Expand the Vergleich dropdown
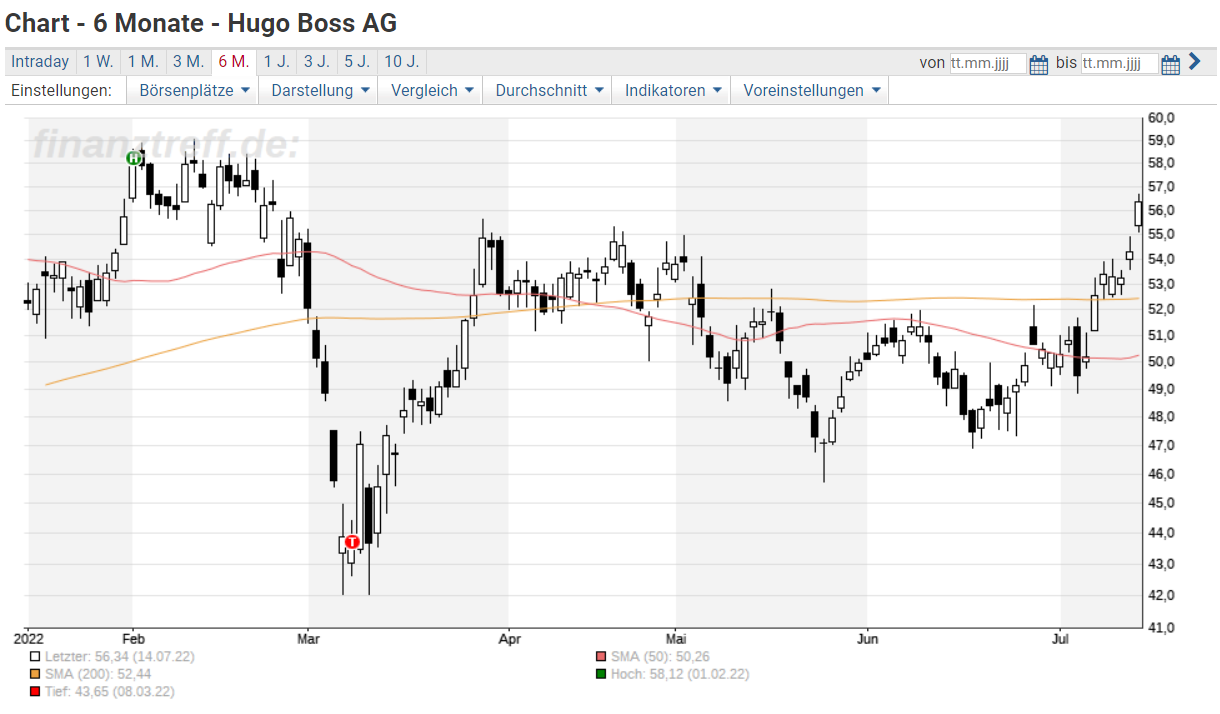1220x714 pixels. point(431,90)
